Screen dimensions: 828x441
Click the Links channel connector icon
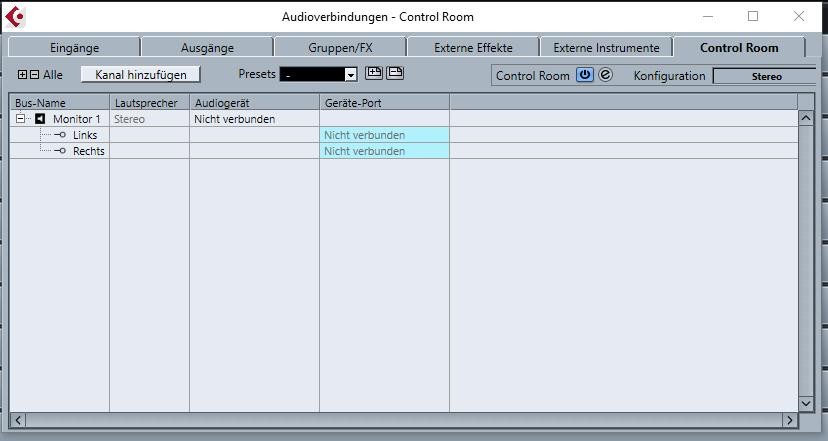pos(60,135)
